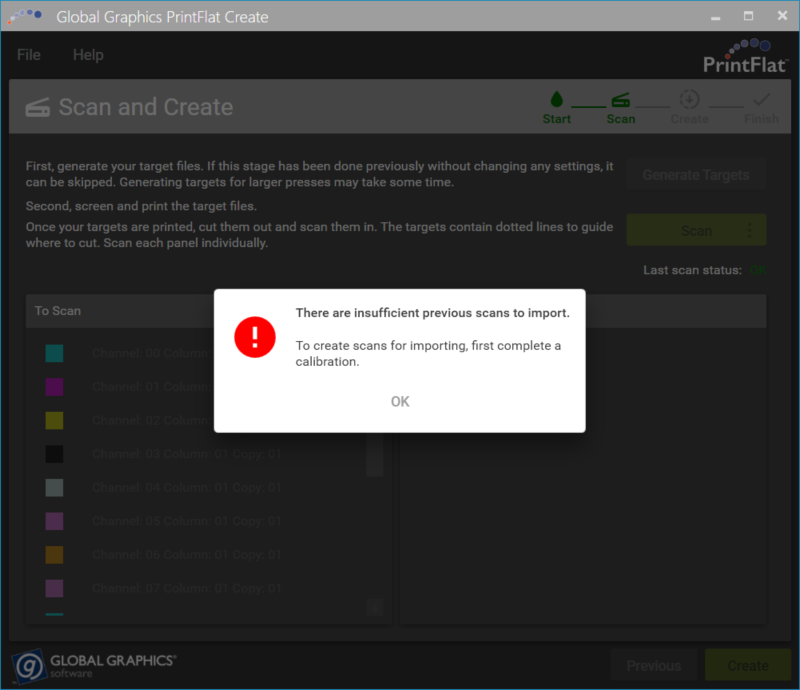The width and height of the screenshot is (800, 690).
Task: Click the To Scan list scrollbar down arrow
Action: 375,606
